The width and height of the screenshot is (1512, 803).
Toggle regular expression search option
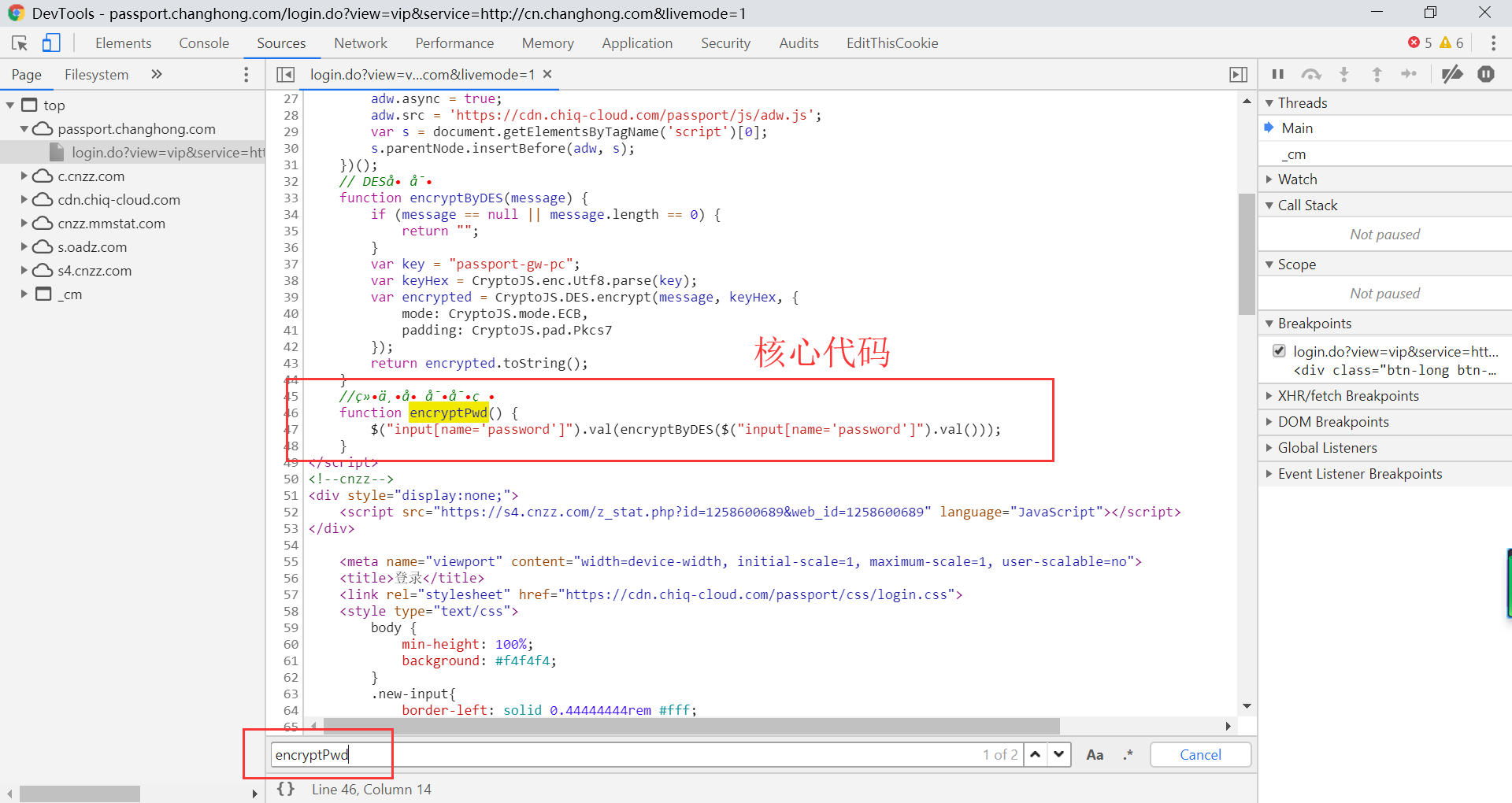pyautogui.click(x=1128, y=755)
